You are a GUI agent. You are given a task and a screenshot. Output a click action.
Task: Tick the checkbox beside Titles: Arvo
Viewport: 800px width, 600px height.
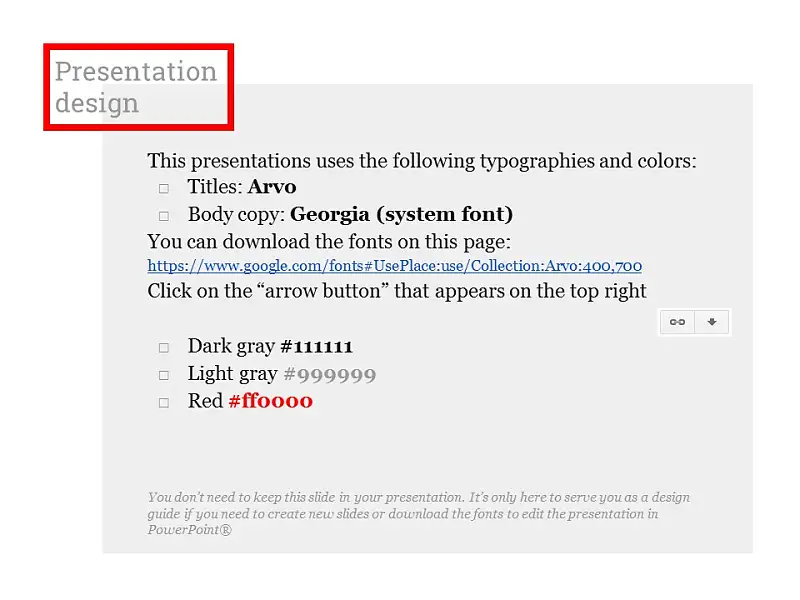pyautogui.click(x=164, y=189)
